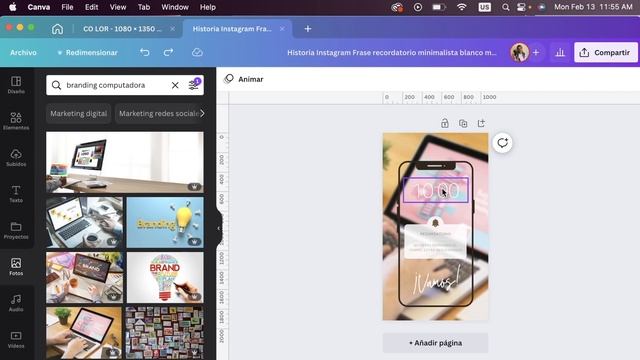Collapse the side panel handle

(x=219, y=228)
